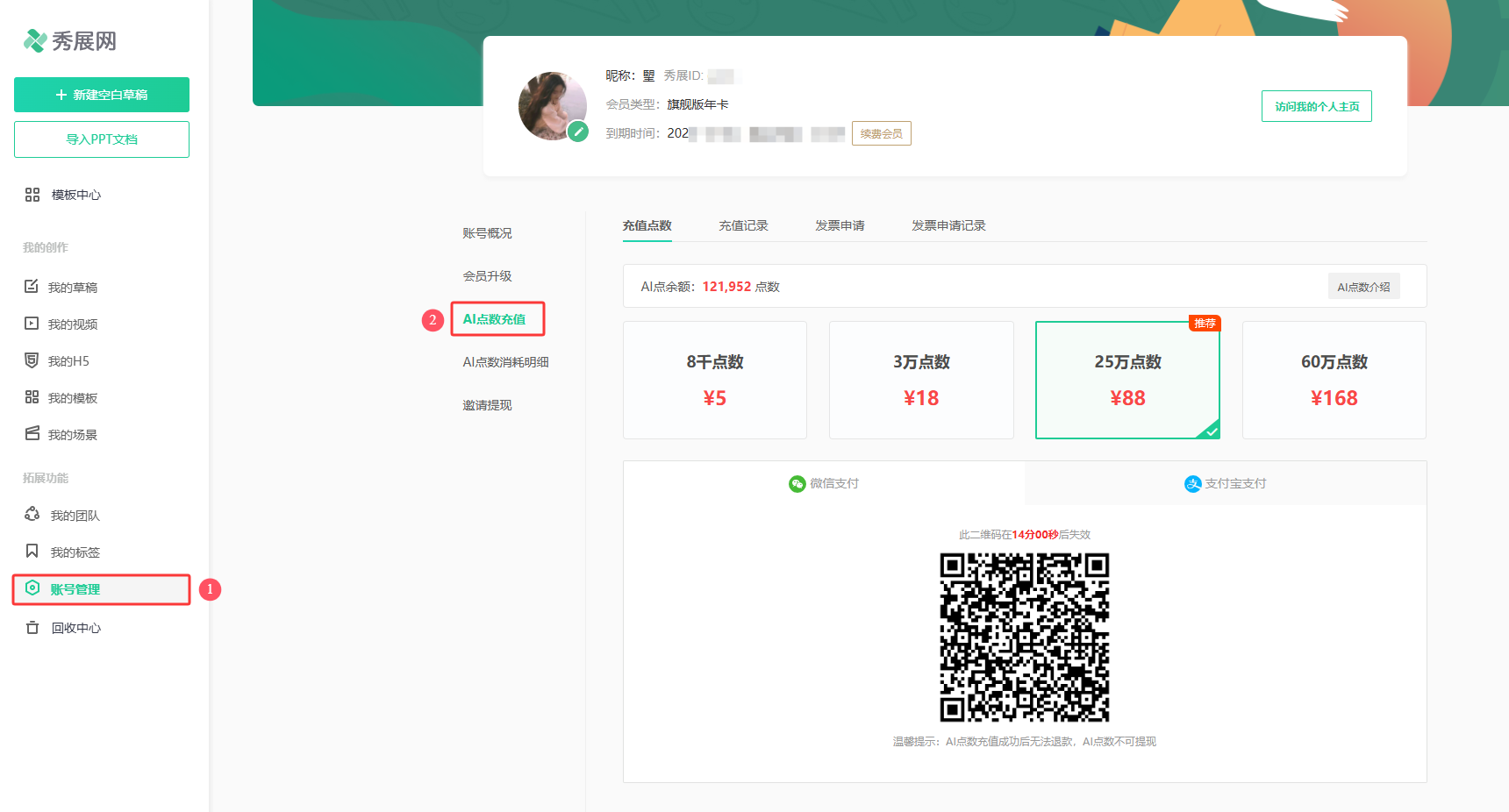Image resolution: width=1509 pixels, height=812 pixels.
Task: Open 我的草稿 edit icon
Action: [x=32, y=287]
